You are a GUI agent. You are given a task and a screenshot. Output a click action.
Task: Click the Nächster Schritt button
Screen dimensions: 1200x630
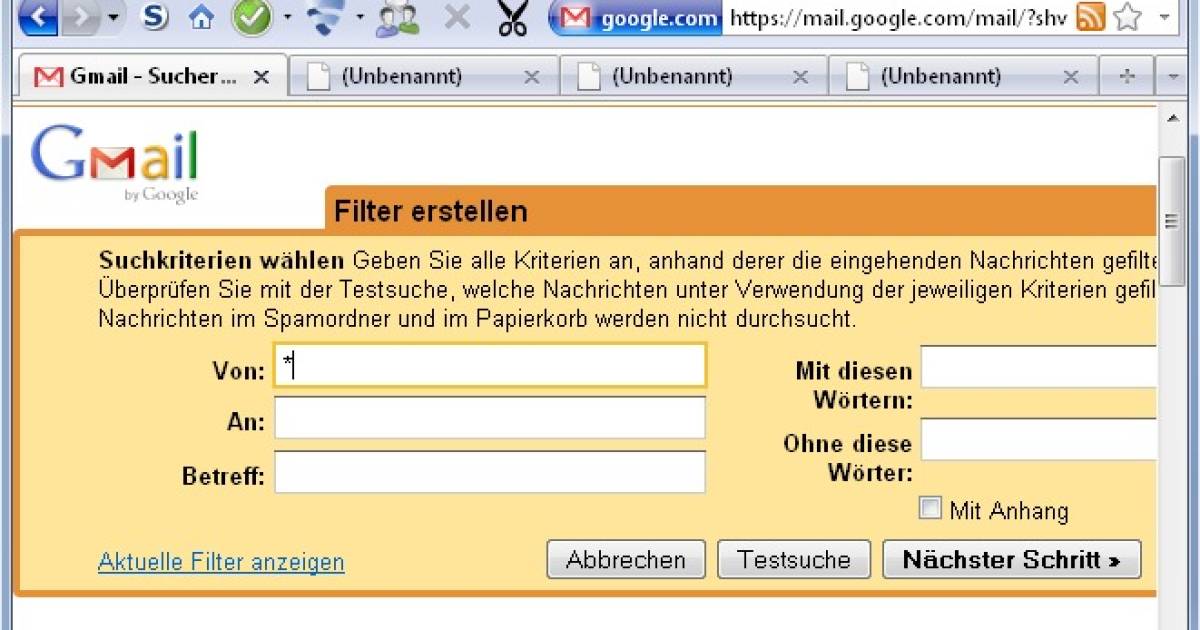coord(1011,559)
